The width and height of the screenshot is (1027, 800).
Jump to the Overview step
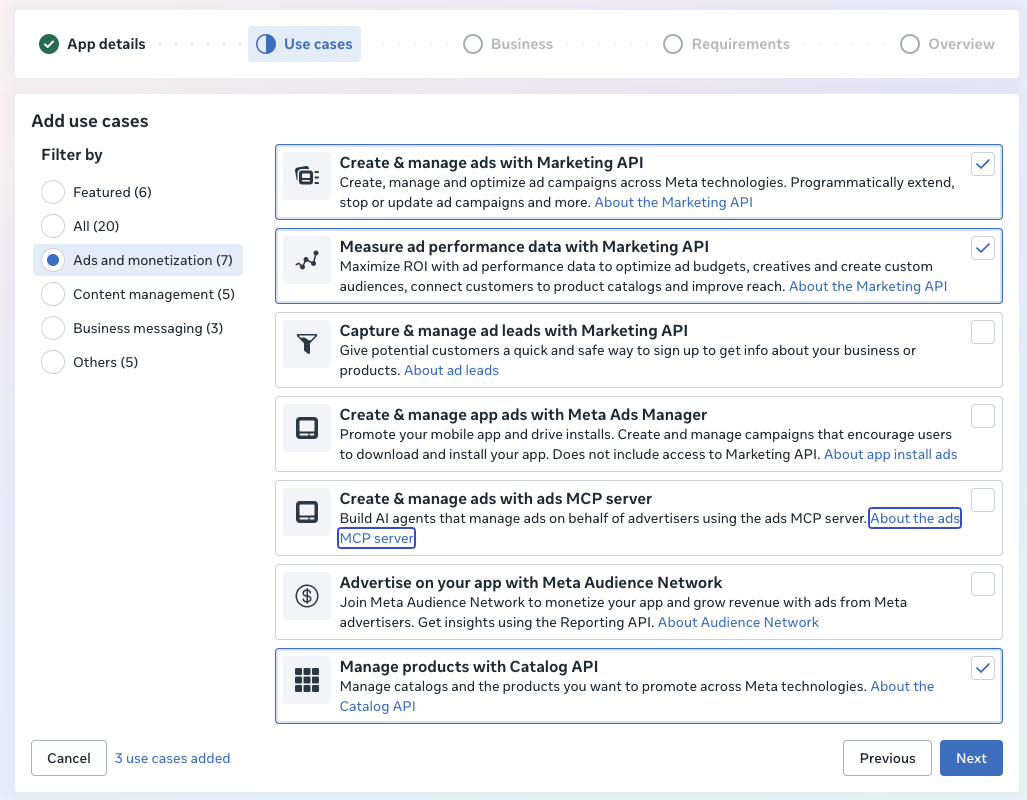pos(947,44)
